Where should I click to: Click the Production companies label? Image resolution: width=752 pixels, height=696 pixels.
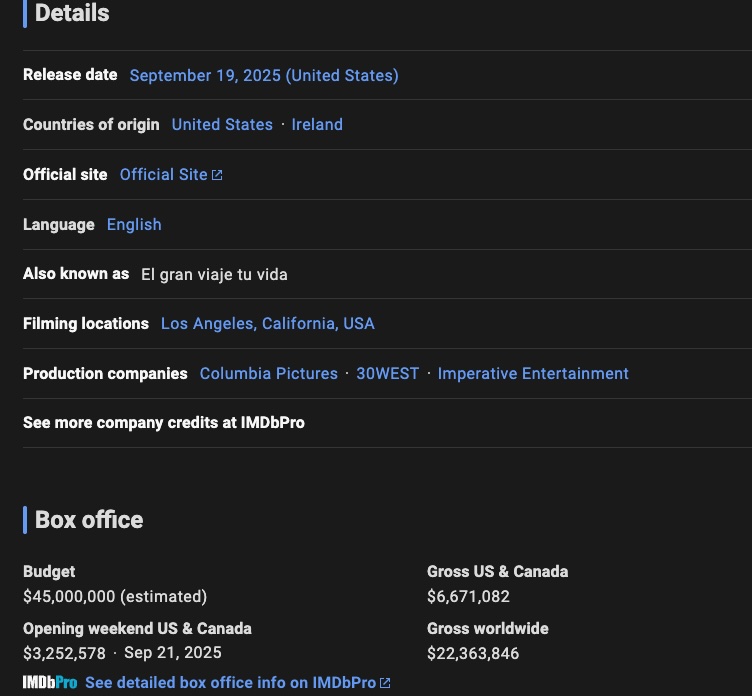click(x=105, y=374)
